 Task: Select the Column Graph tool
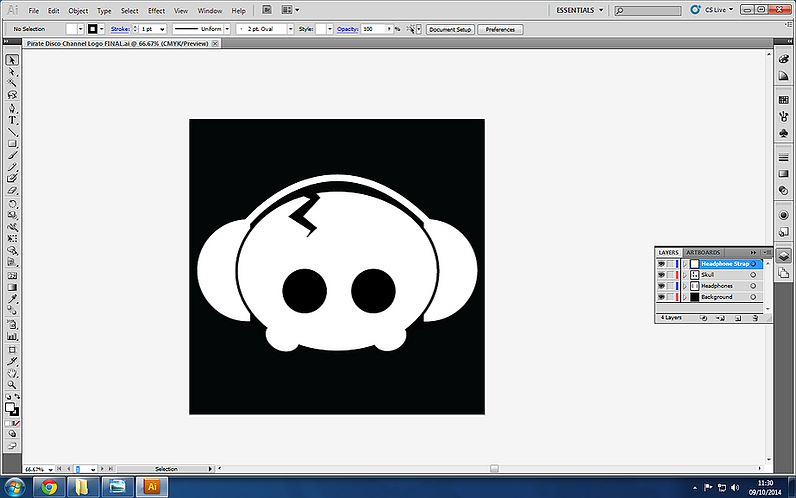coord(12,336)
